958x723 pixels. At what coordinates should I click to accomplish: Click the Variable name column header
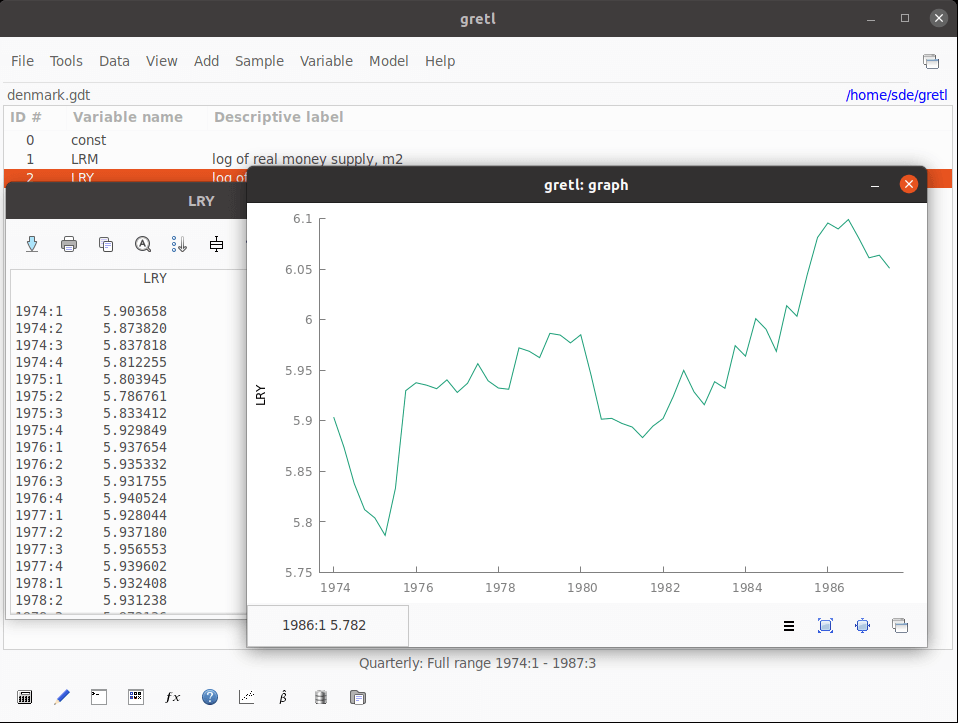click(128, 117)
